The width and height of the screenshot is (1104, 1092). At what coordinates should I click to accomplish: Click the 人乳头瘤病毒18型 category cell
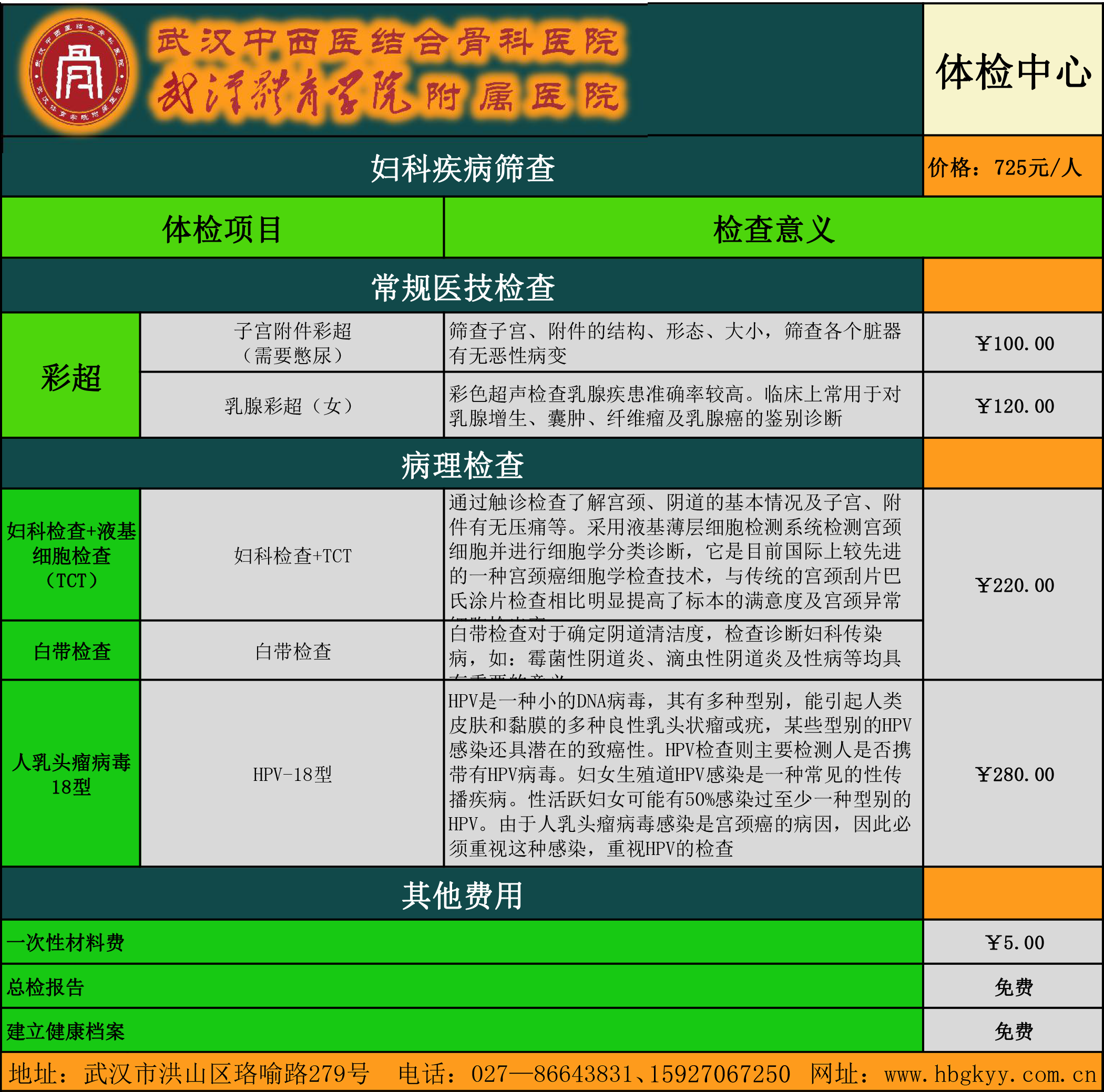pos(71,774)
